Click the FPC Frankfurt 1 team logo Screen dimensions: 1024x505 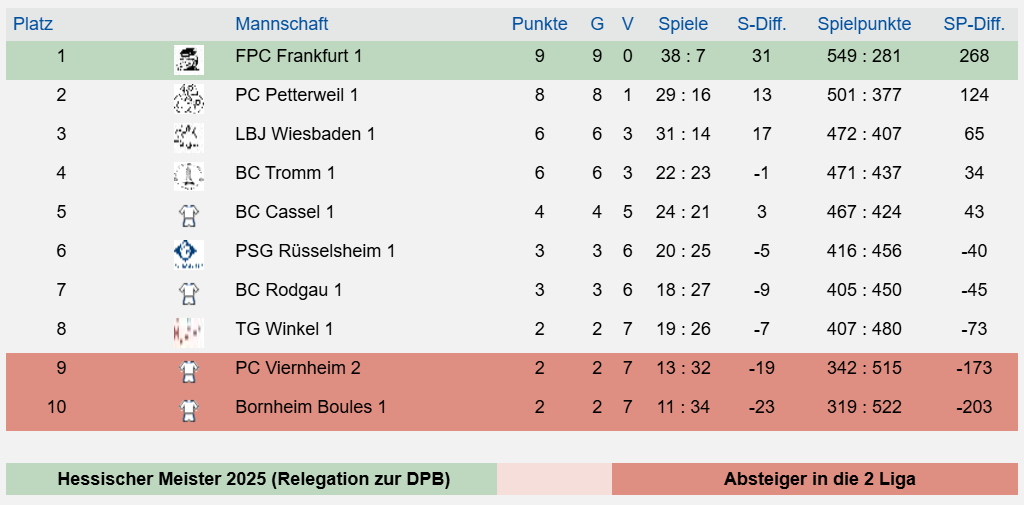[188, 59]
